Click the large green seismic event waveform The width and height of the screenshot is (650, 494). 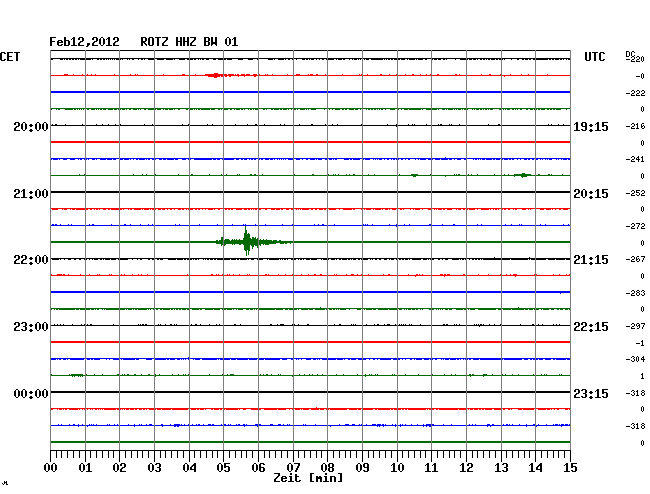point(254,241)
